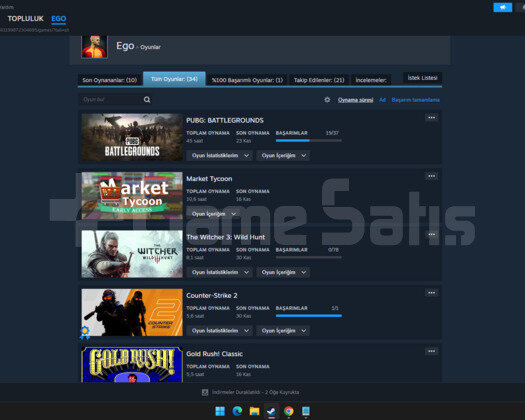
Task: Click the Steam taskbar icon
Action: (272, 411)
